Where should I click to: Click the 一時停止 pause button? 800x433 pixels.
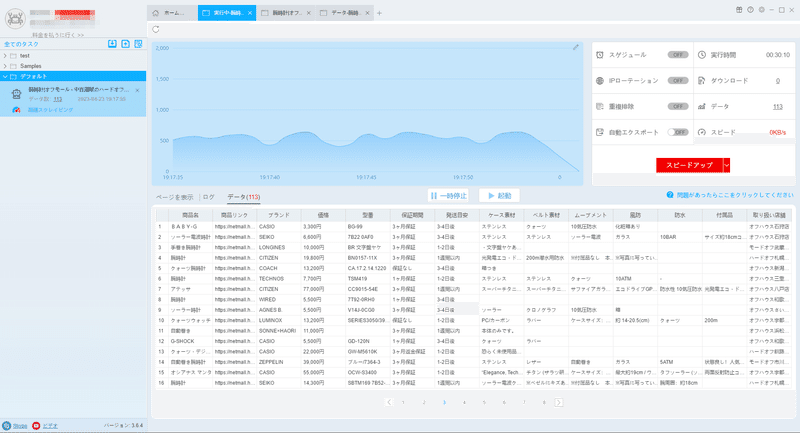[x=448, y=195]
